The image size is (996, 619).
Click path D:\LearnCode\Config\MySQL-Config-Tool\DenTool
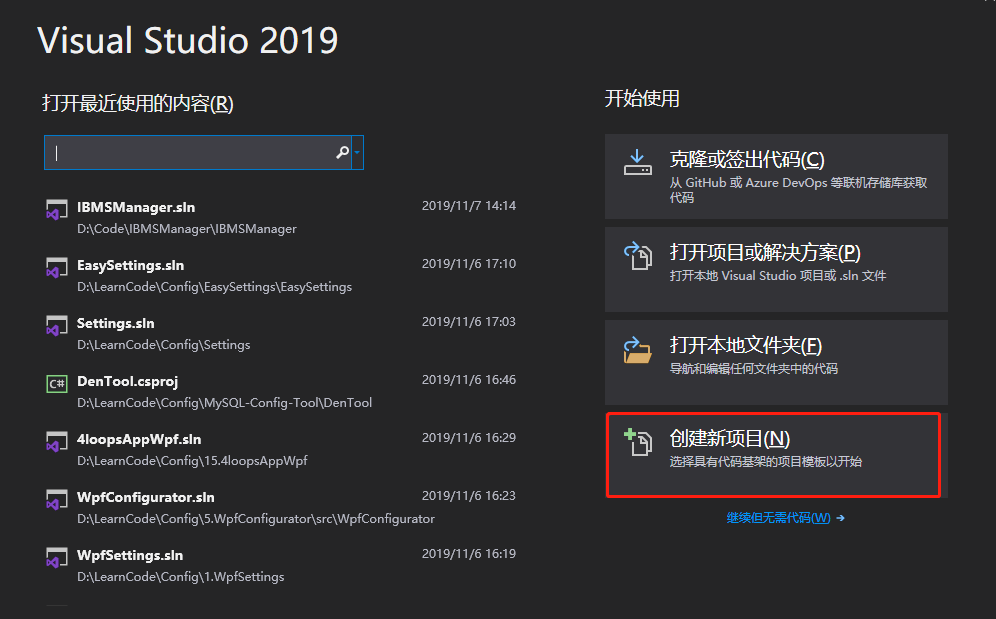[x=224, y=402]
